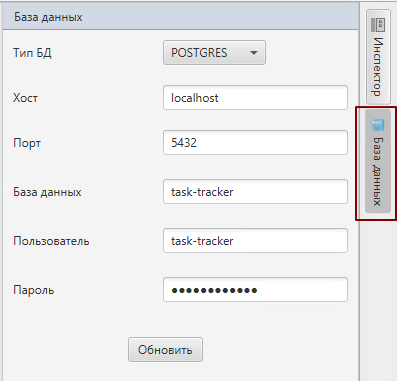This screenshot has width=397, height=381.
Task: Open the Тип БД dropdown showing POSTGRES
Action: coord(214,53)
